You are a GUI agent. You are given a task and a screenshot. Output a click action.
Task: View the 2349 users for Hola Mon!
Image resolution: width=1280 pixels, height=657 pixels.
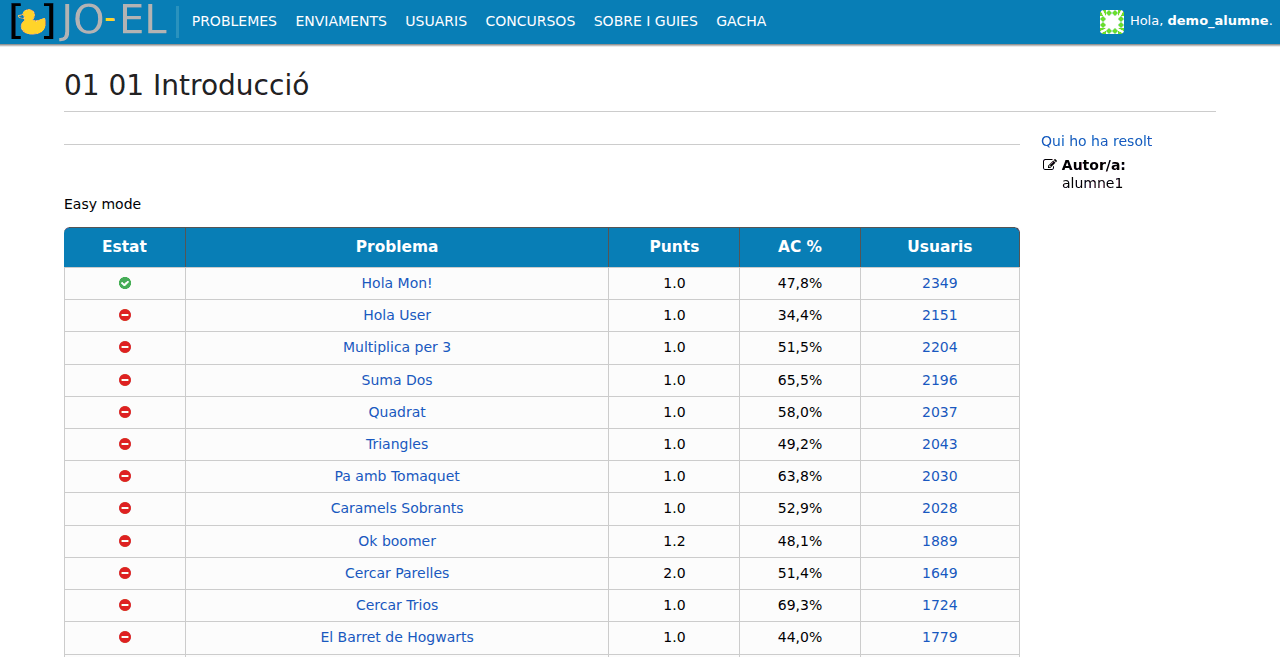point(940,283)
